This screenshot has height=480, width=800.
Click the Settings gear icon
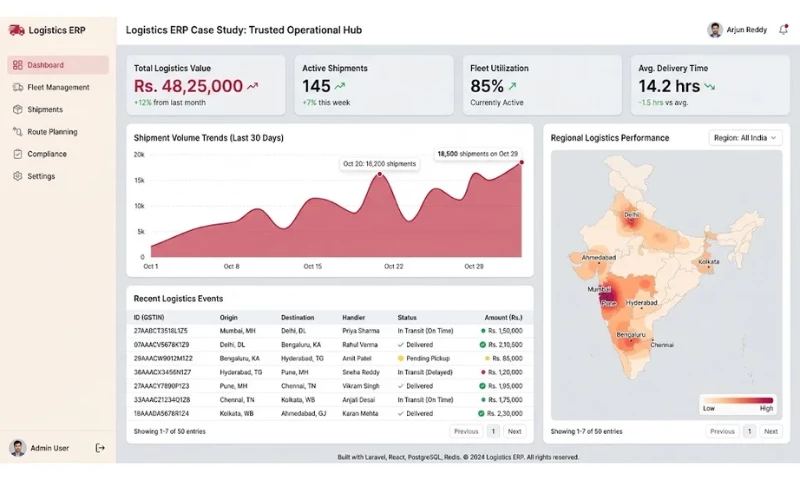[18, 176]
